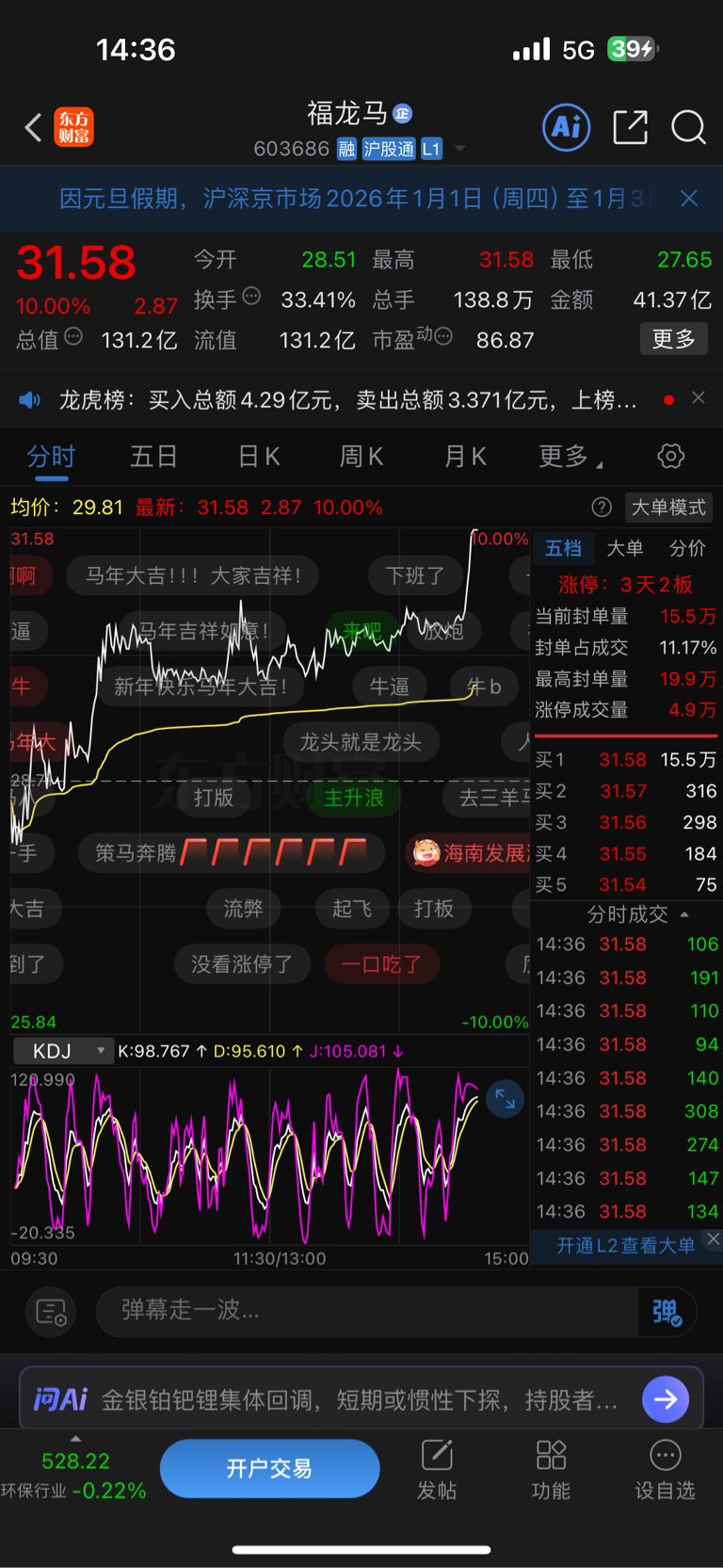This screenshot has height=1568, width=723.
Task: Tap the 涨停：3天2板 label
Action: click(625, 585)
